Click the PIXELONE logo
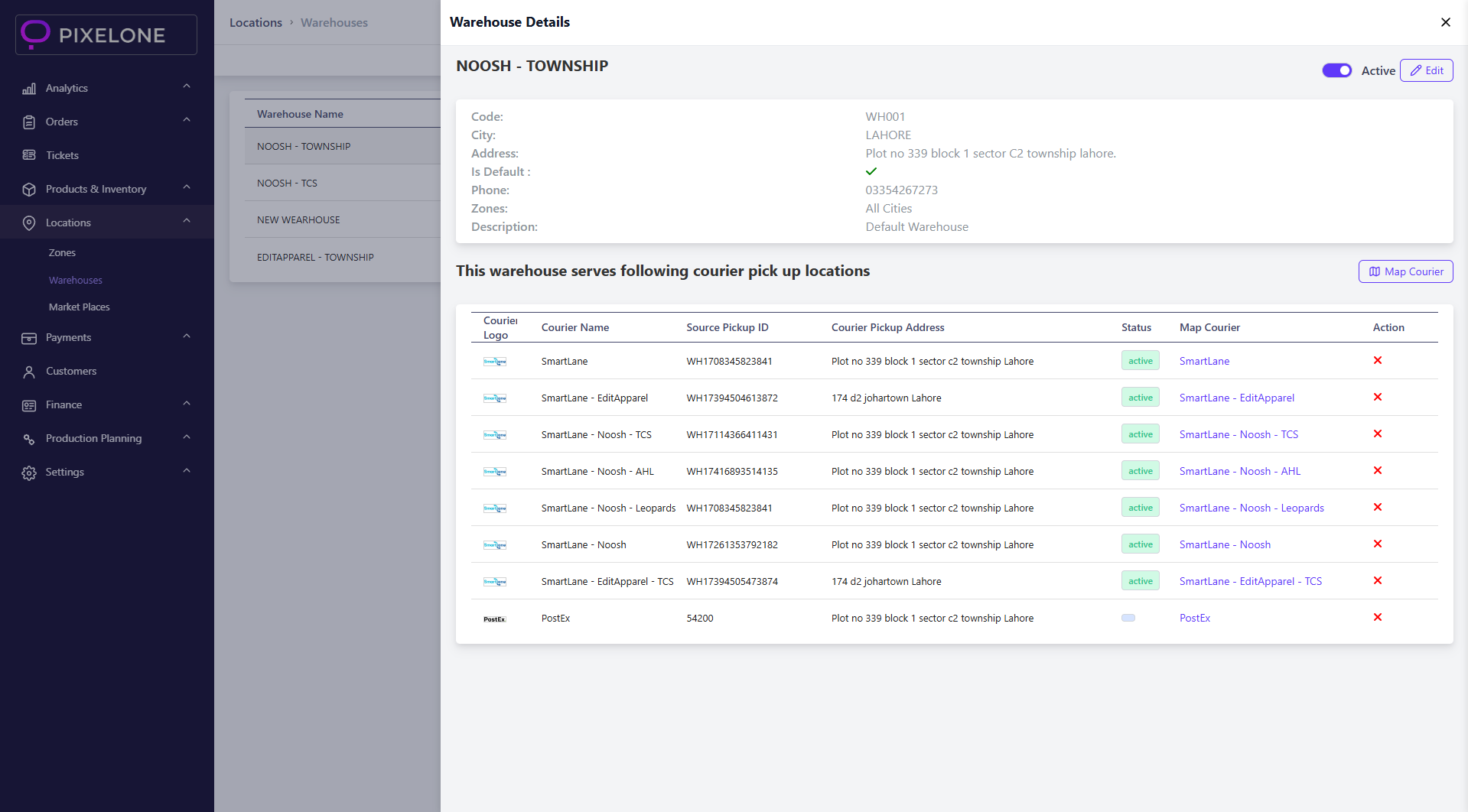The width and height of the screenshot is (1468, 812). click(x=106, y=34)
